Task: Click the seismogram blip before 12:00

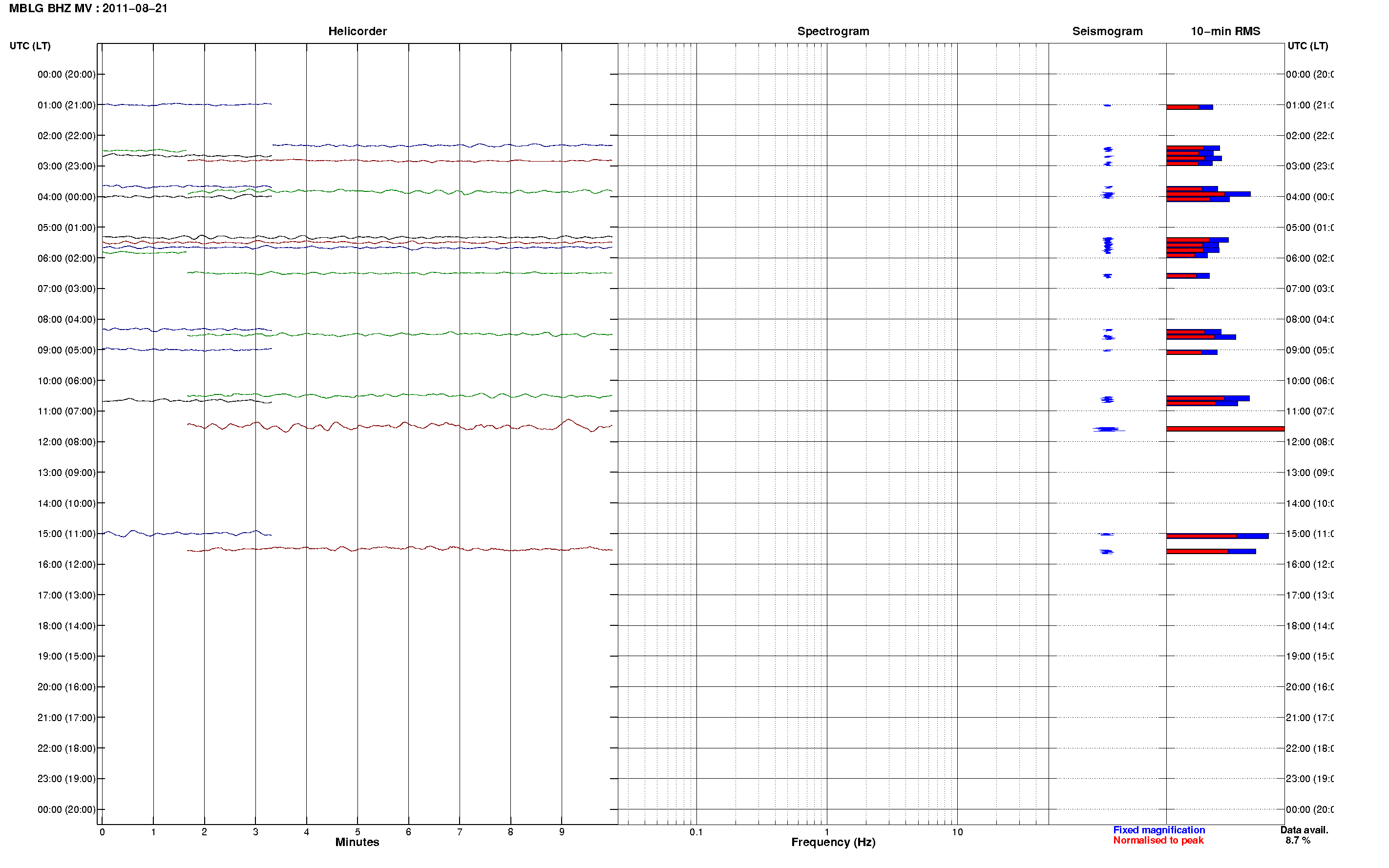Action: [1108, 430]
